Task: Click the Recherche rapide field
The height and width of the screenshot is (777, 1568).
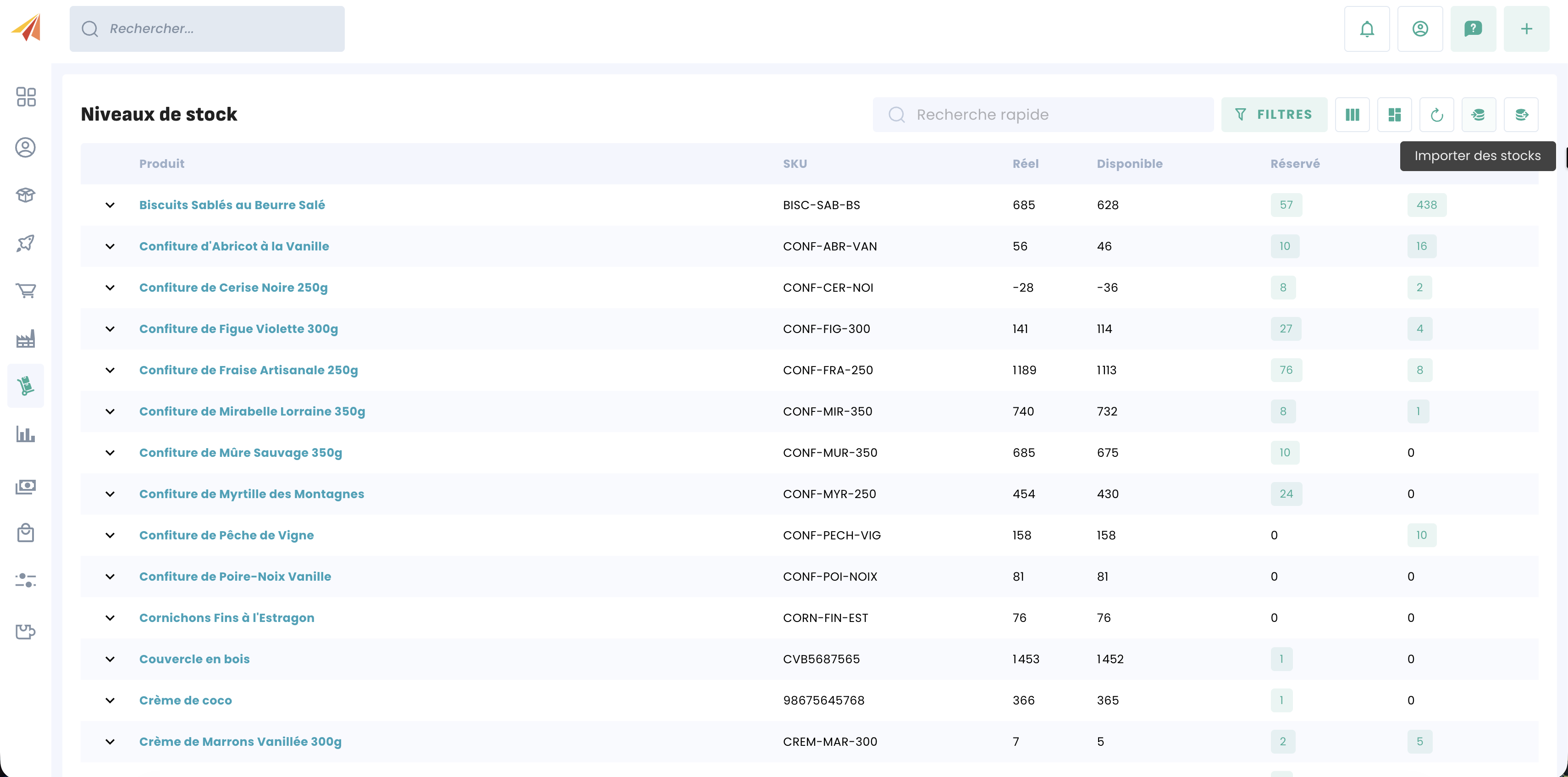Action: 1042,115
